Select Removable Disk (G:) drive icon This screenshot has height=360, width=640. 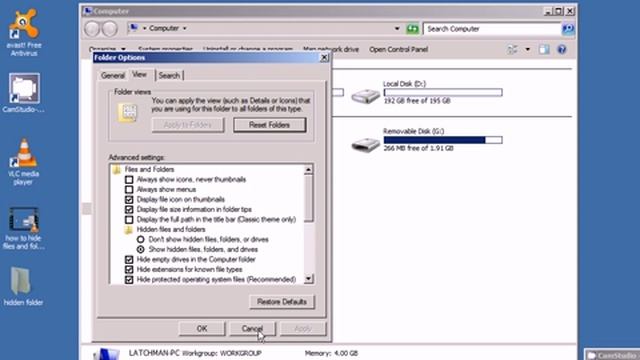(x=365, y=144)
